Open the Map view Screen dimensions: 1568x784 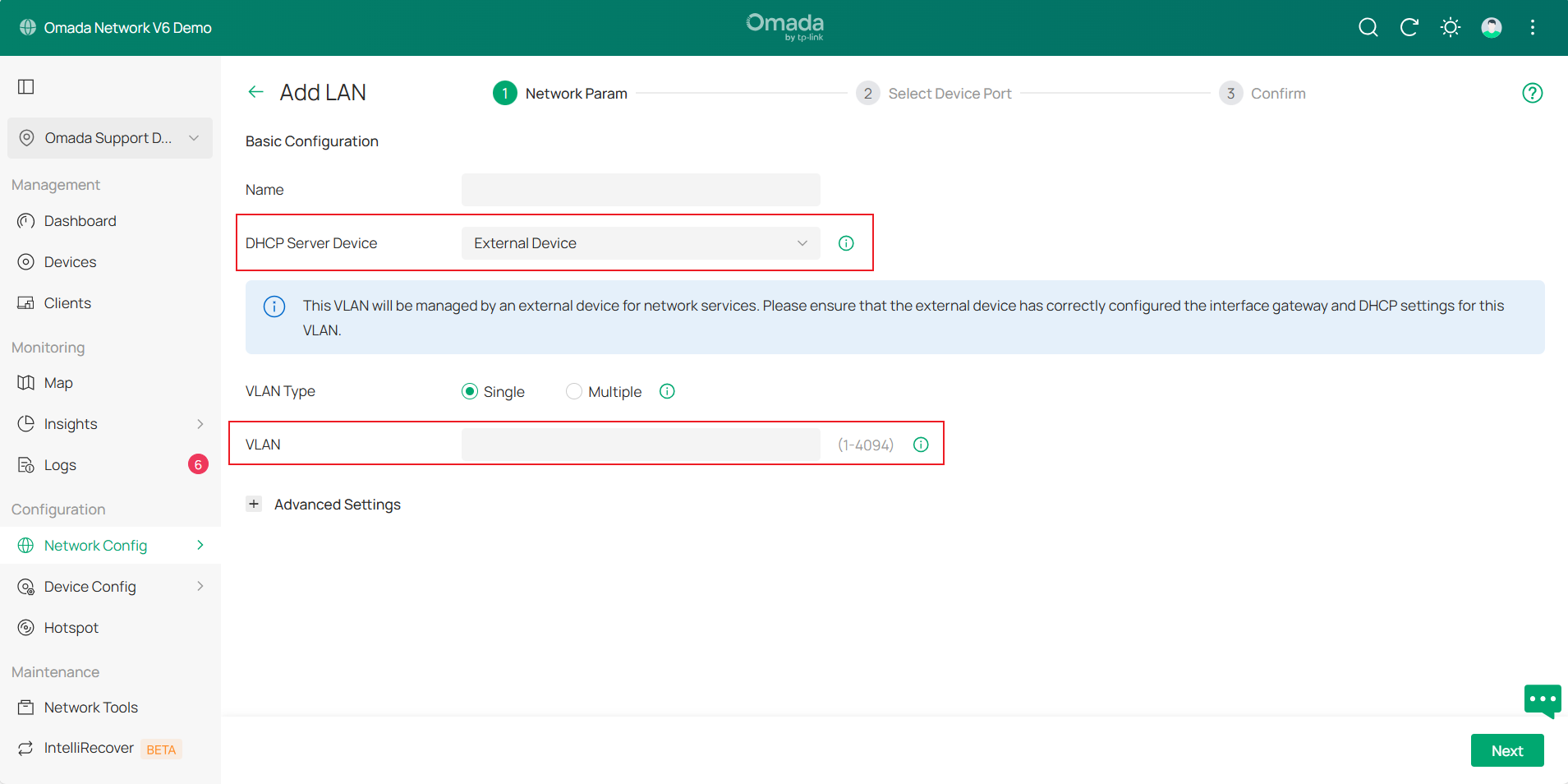[58, 382]
